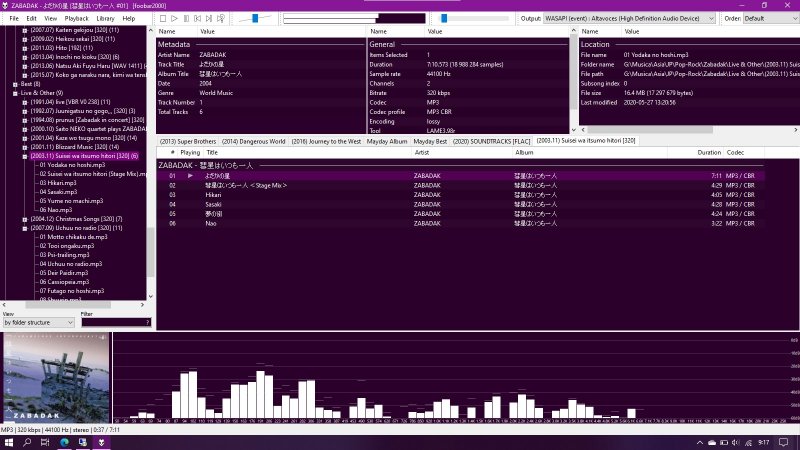Sort the playlist by the Artist column header
The image size is (800, 450).
(x=462, y=153)
